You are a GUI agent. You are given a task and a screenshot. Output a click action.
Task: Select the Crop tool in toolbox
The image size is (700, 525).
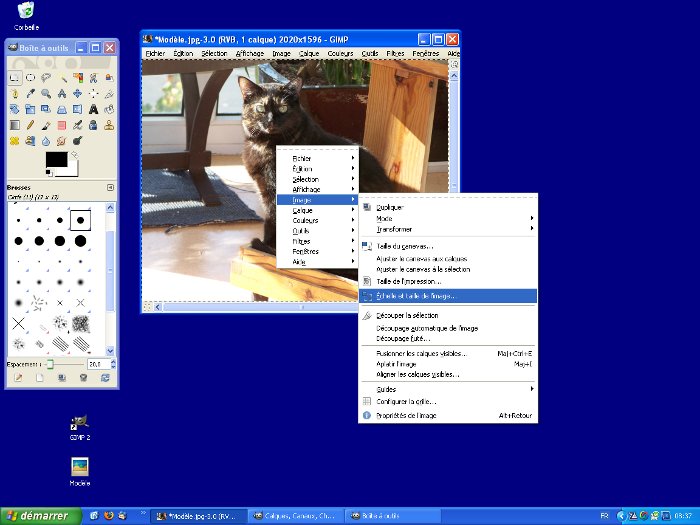click(109, 94)
